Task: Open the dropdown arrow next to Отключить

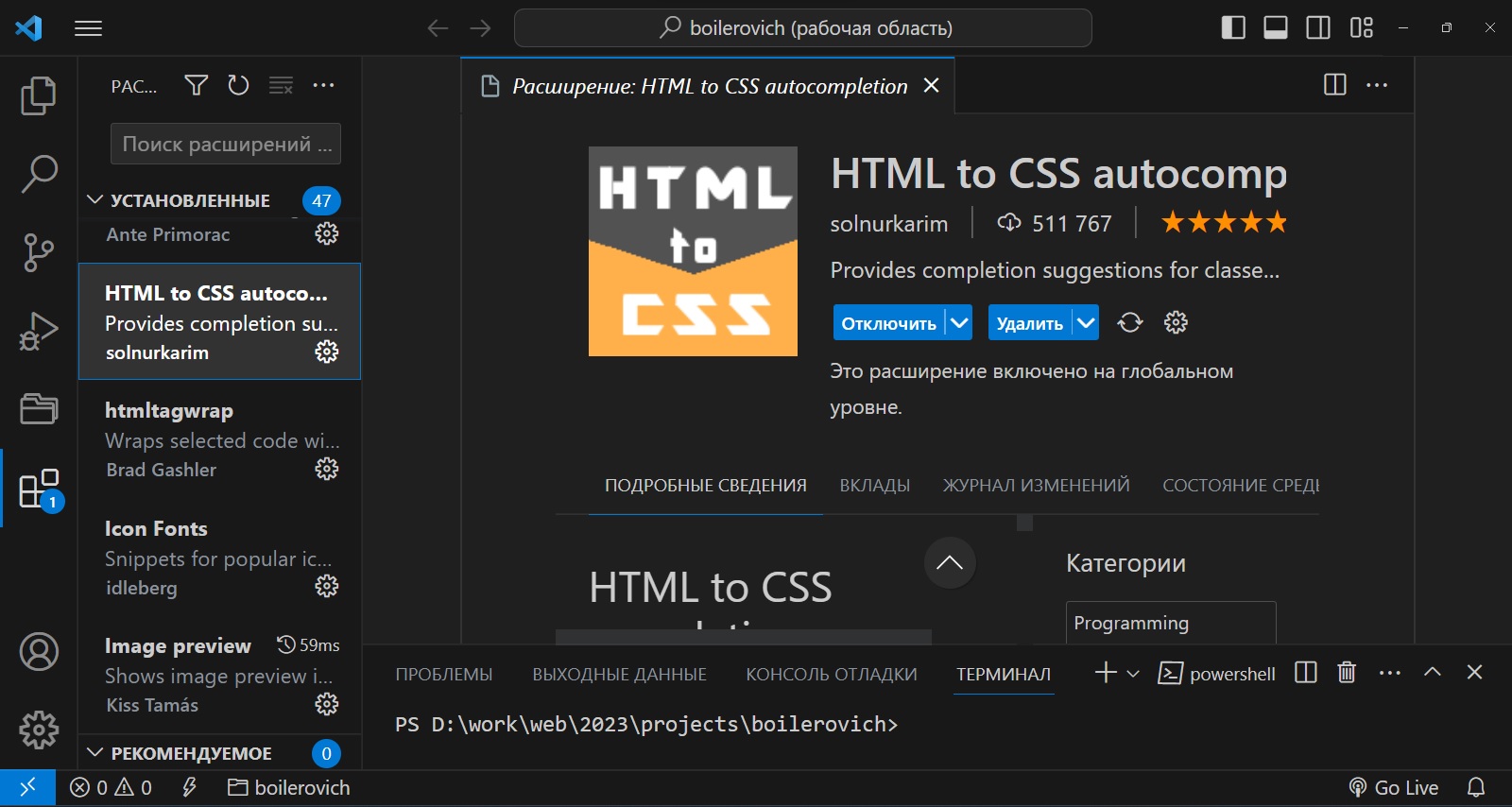Action: coord(959,322)
